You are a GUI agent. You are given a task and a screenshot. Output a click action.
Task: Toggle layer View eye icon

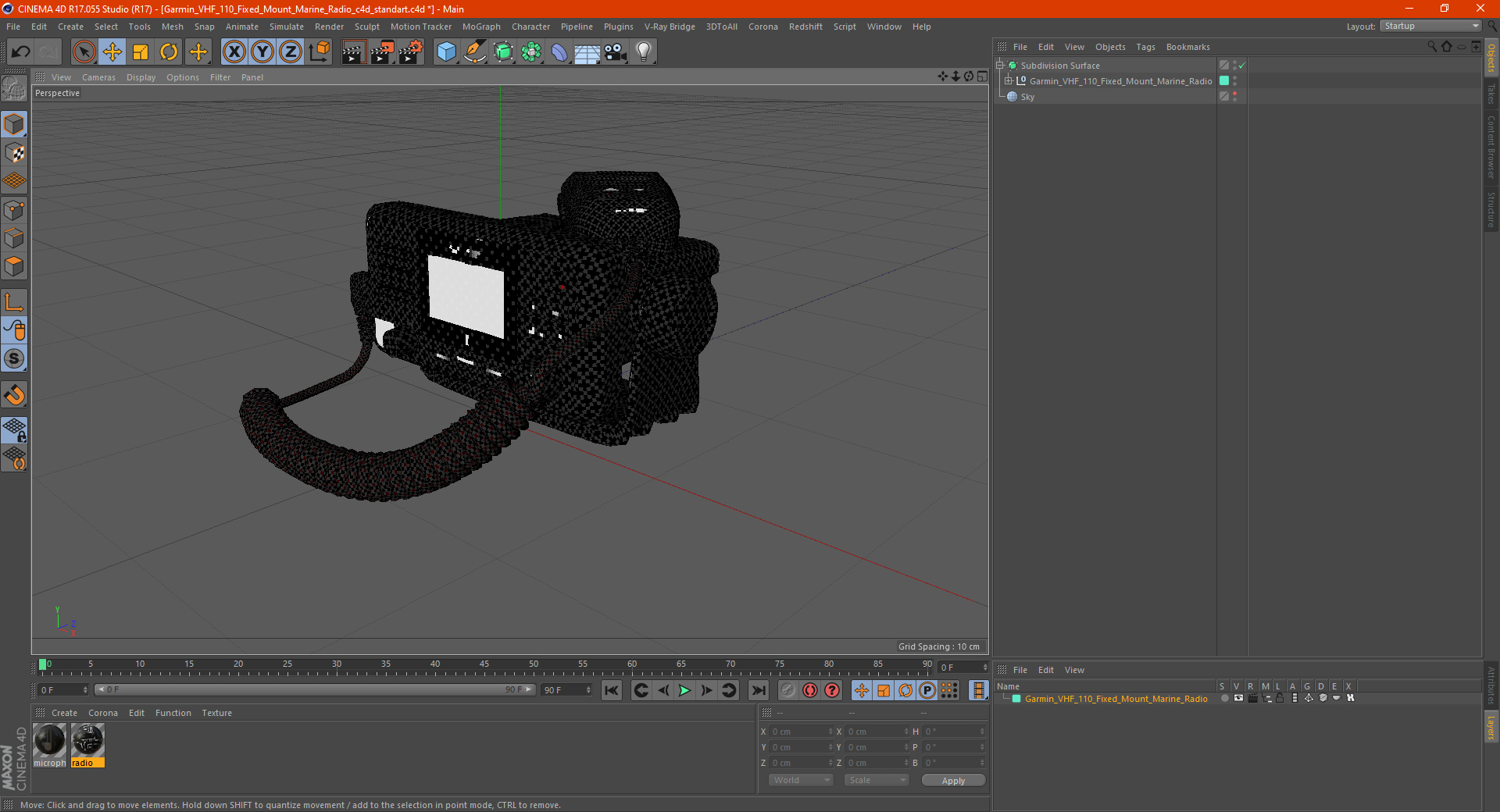(1238, 699)
